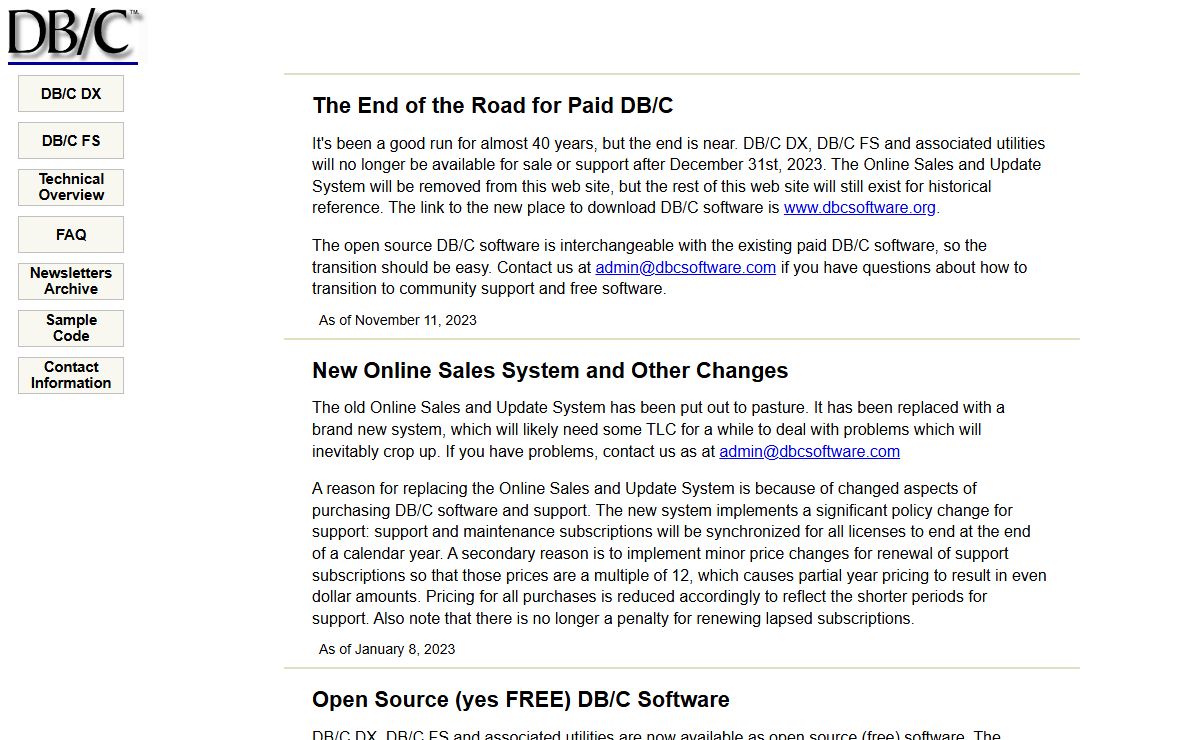Go to Technical Overview
The image size is (1200, 740).
click(x=71, y=187)
